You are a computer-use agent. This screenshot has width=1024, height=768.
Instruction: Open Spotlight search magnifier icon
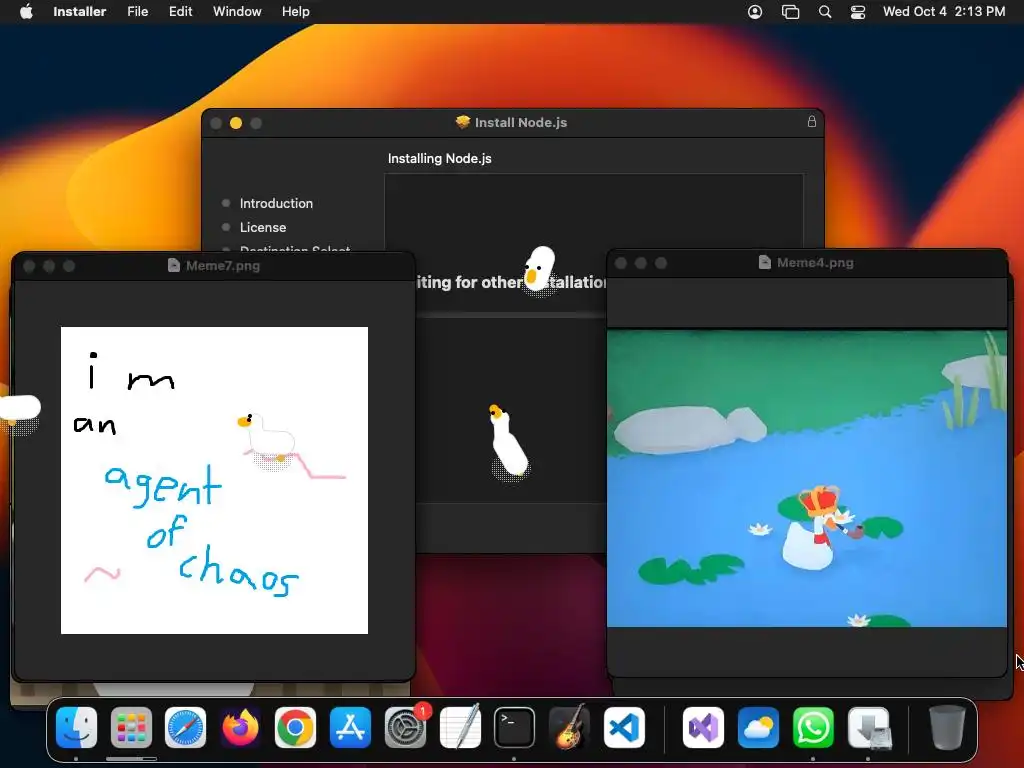pos(825,12)
